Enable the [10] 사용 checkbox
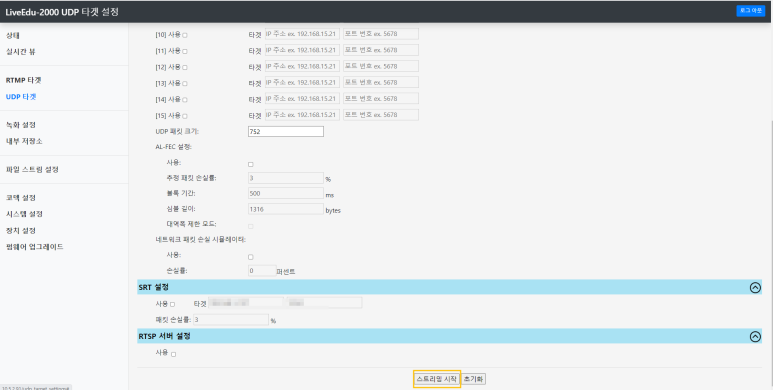The image size is (773, 390). (185, 35)
